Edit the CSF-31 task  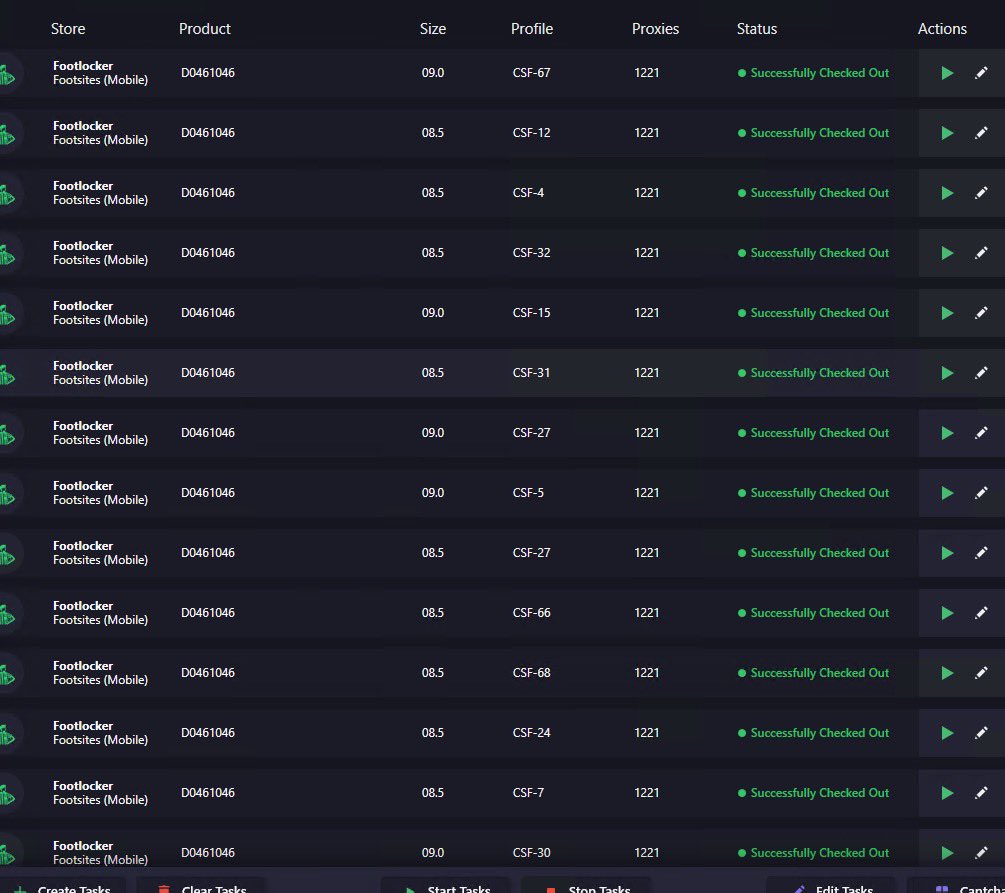981,373
